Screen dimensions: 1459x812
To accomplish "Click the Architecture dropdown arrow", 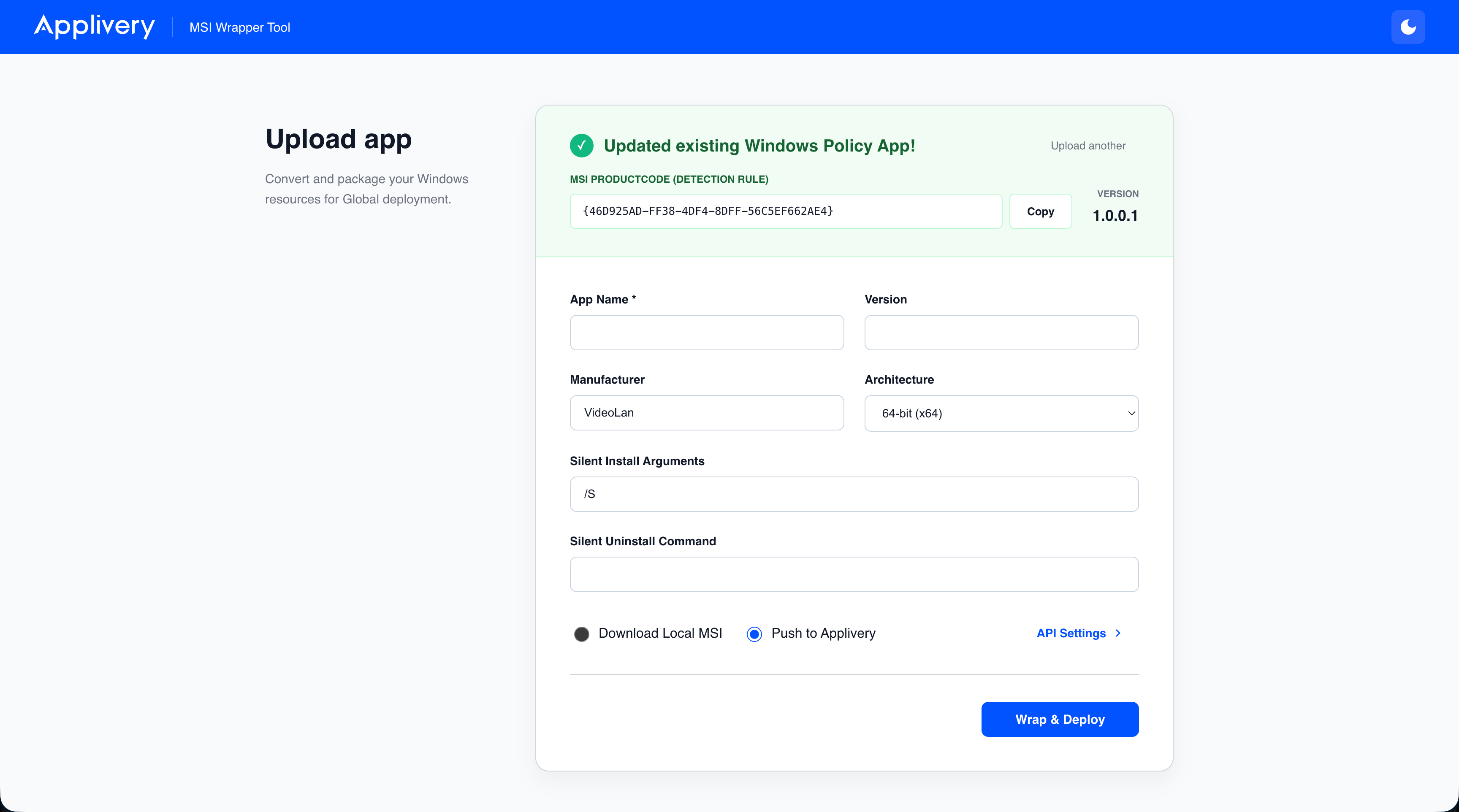I will coord(1131,413).
